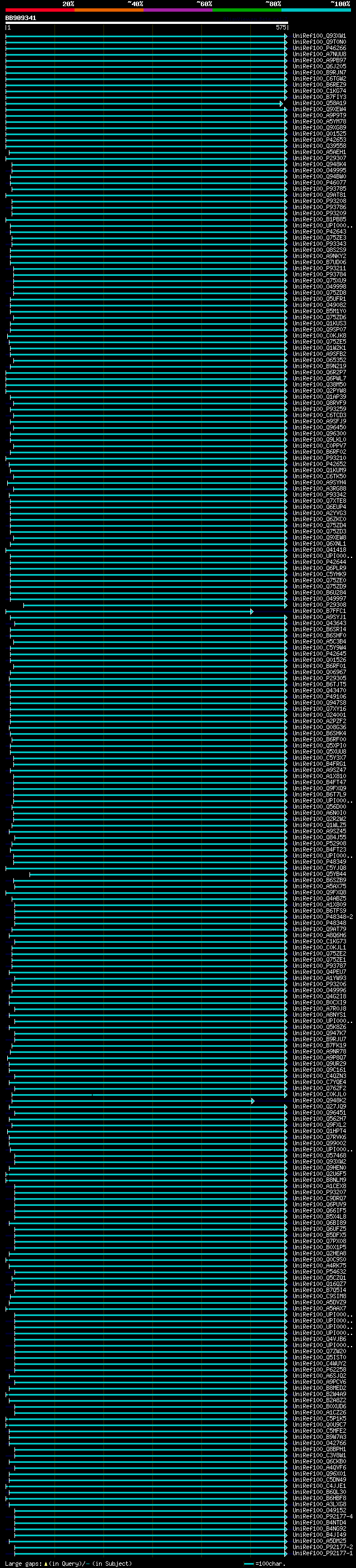Select the UniRef100_Q43643 label

pyautogui.click(x=319, y=624)
